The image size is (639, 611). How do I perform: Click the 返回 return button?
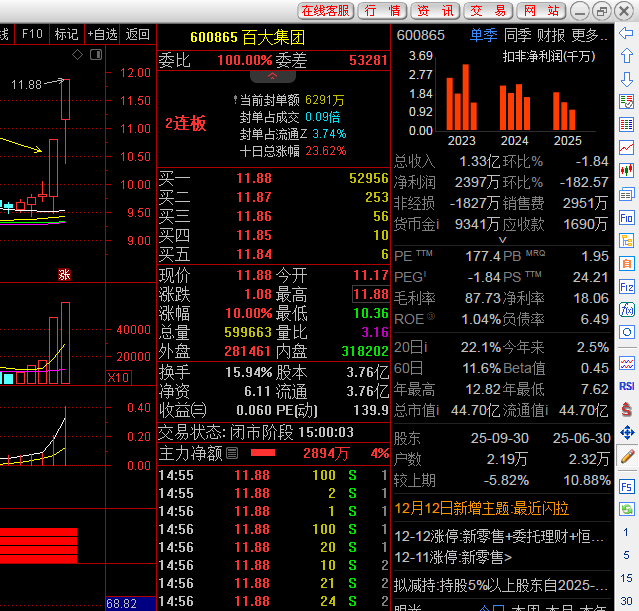coord(137,34)
